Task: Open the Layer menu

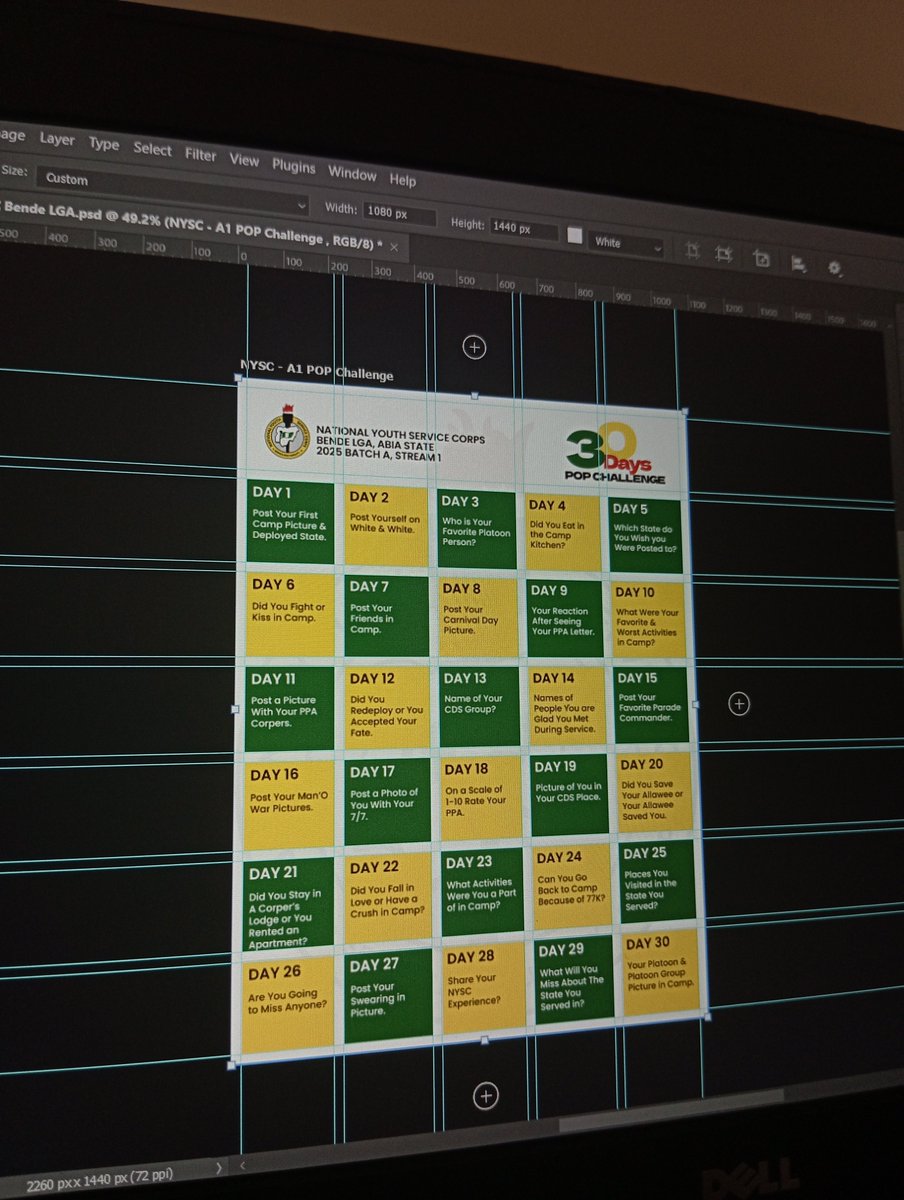Action: [56, 139]
